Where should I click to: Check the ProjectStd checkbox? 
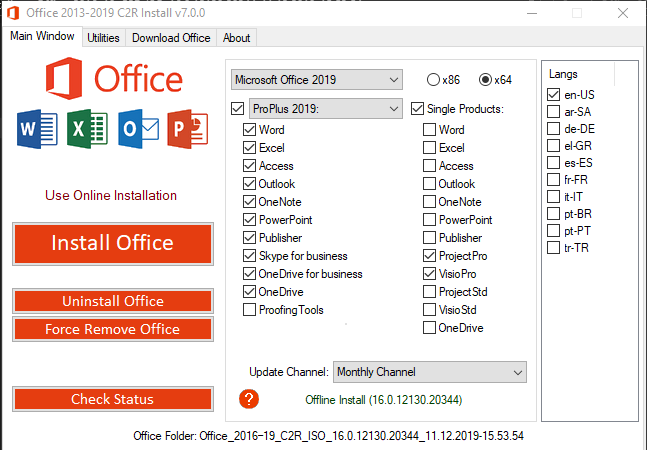click(430, 292)
